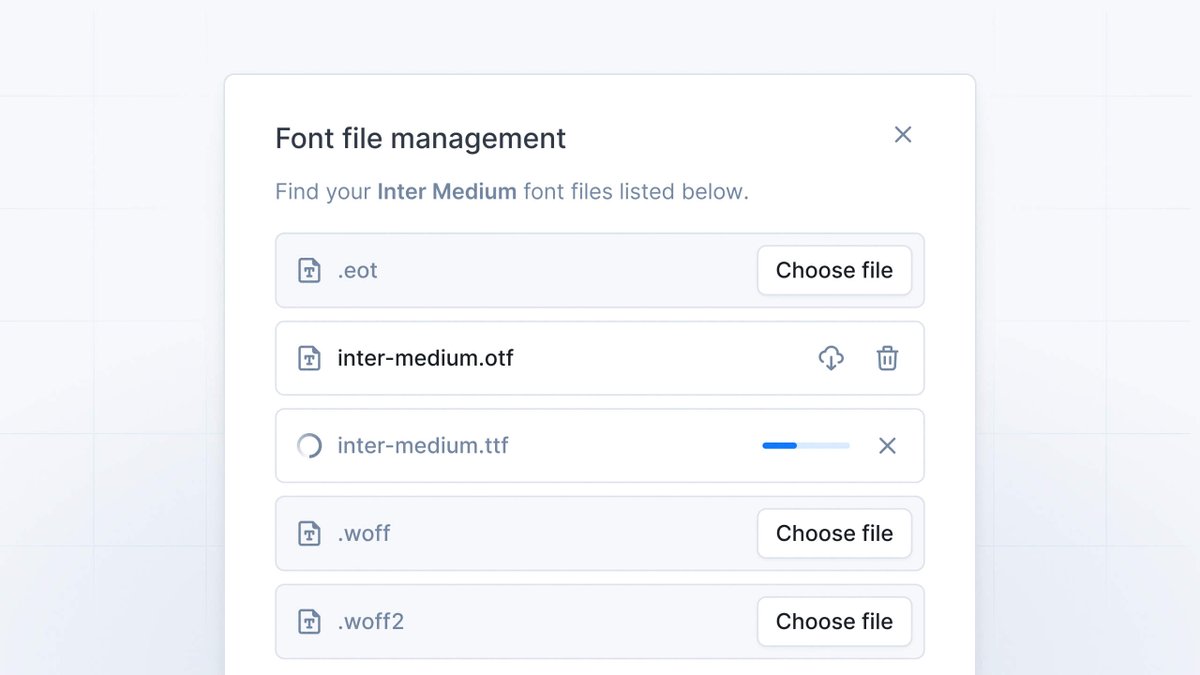Click the font icon next to inter-medium.otf
The image size is (1200, 675).
click(310, 358)
